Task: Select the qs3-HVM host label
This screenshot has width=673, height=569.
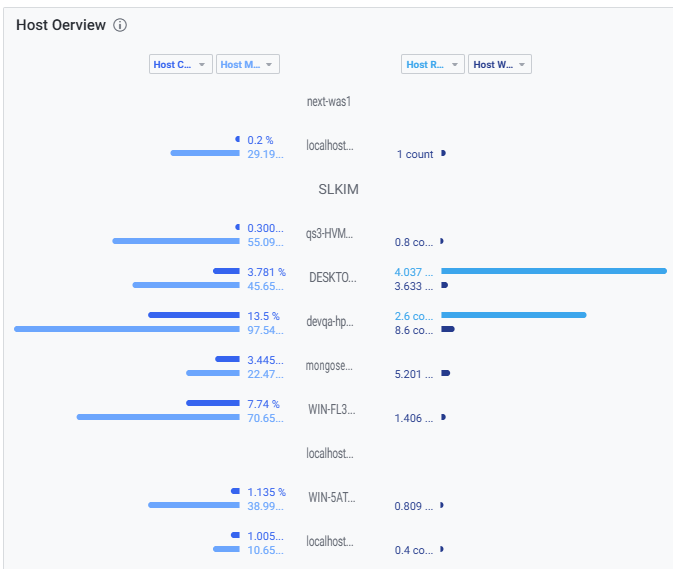Action: coord(329,233)
